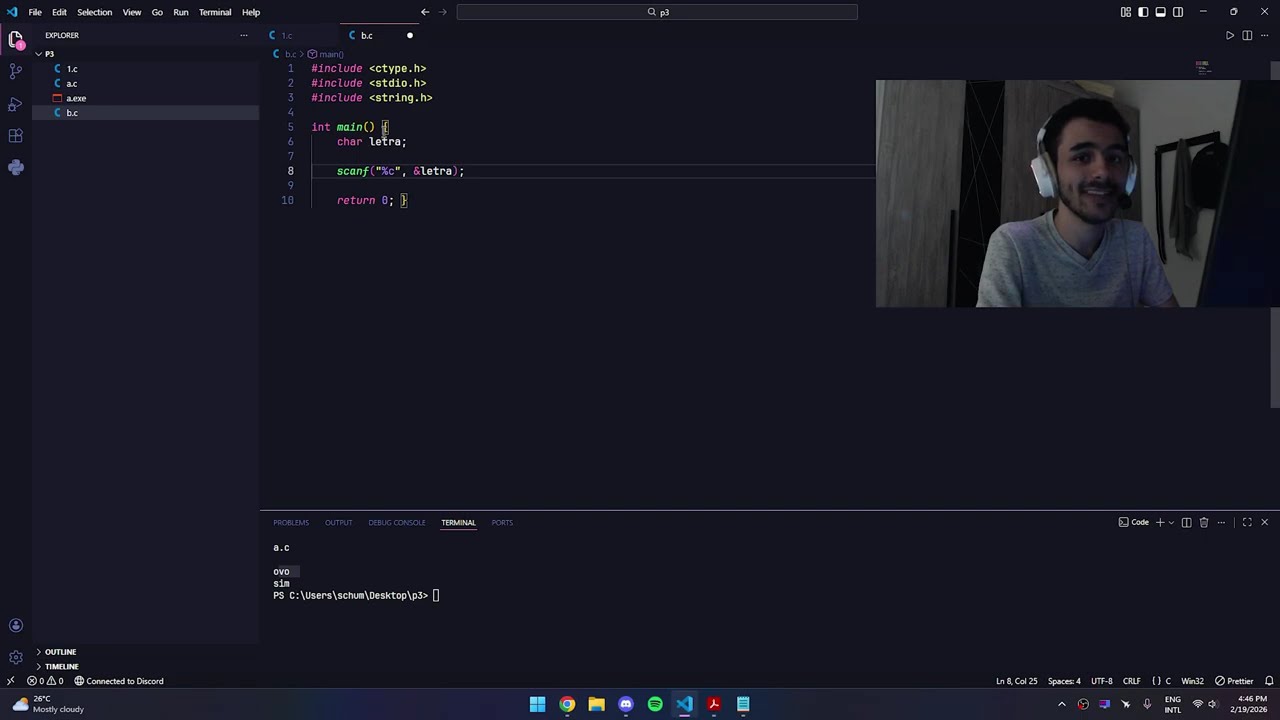Maximize the panel size
The height and width of the screenshot is (720, 1280).
point(1247,522)
